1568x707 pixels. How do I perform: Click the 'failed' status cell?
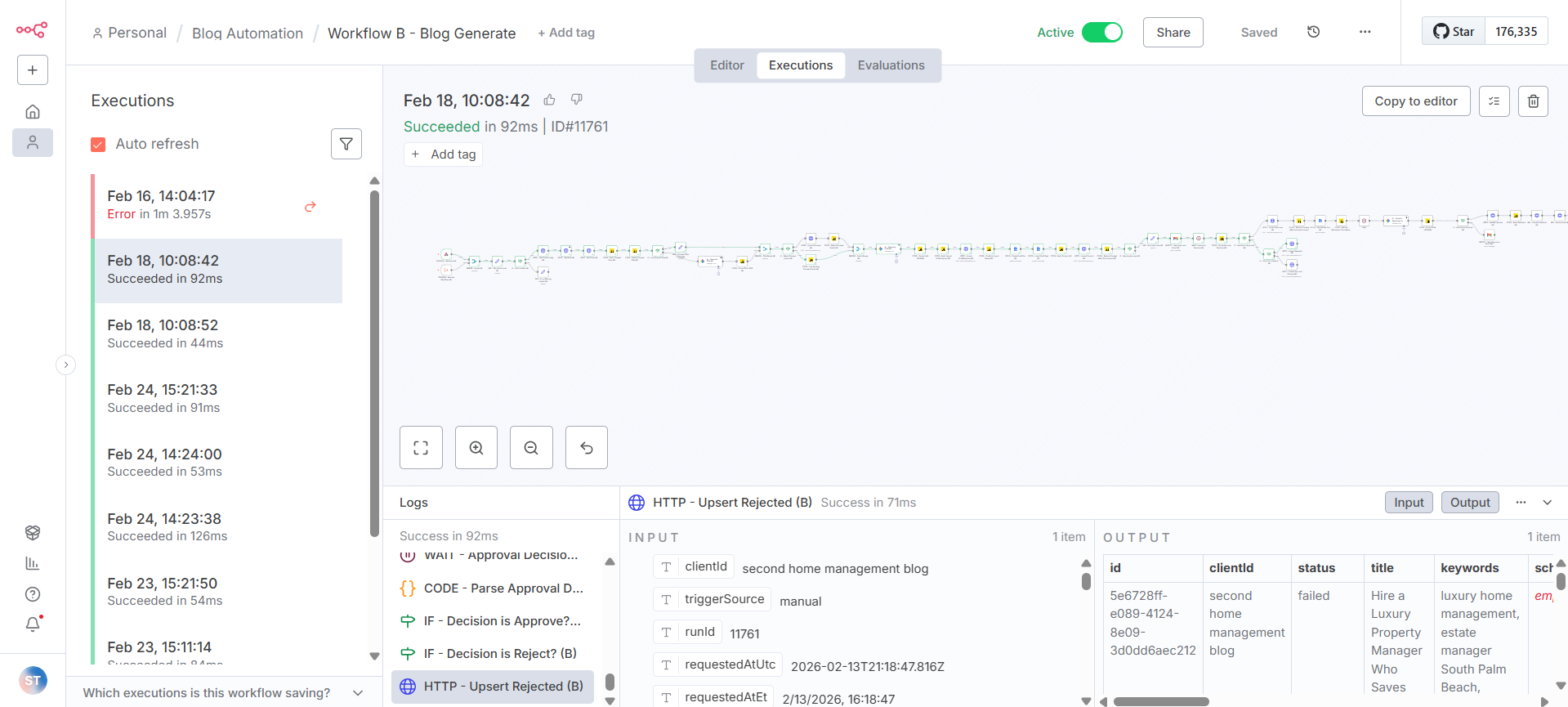[x=1313, y=596]
